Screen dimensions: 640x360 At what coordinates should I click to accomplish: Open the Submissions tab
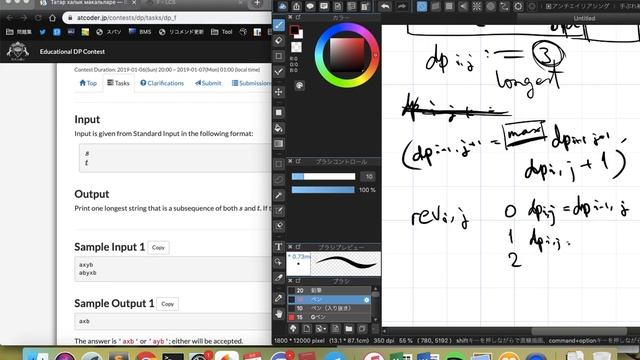251,83
